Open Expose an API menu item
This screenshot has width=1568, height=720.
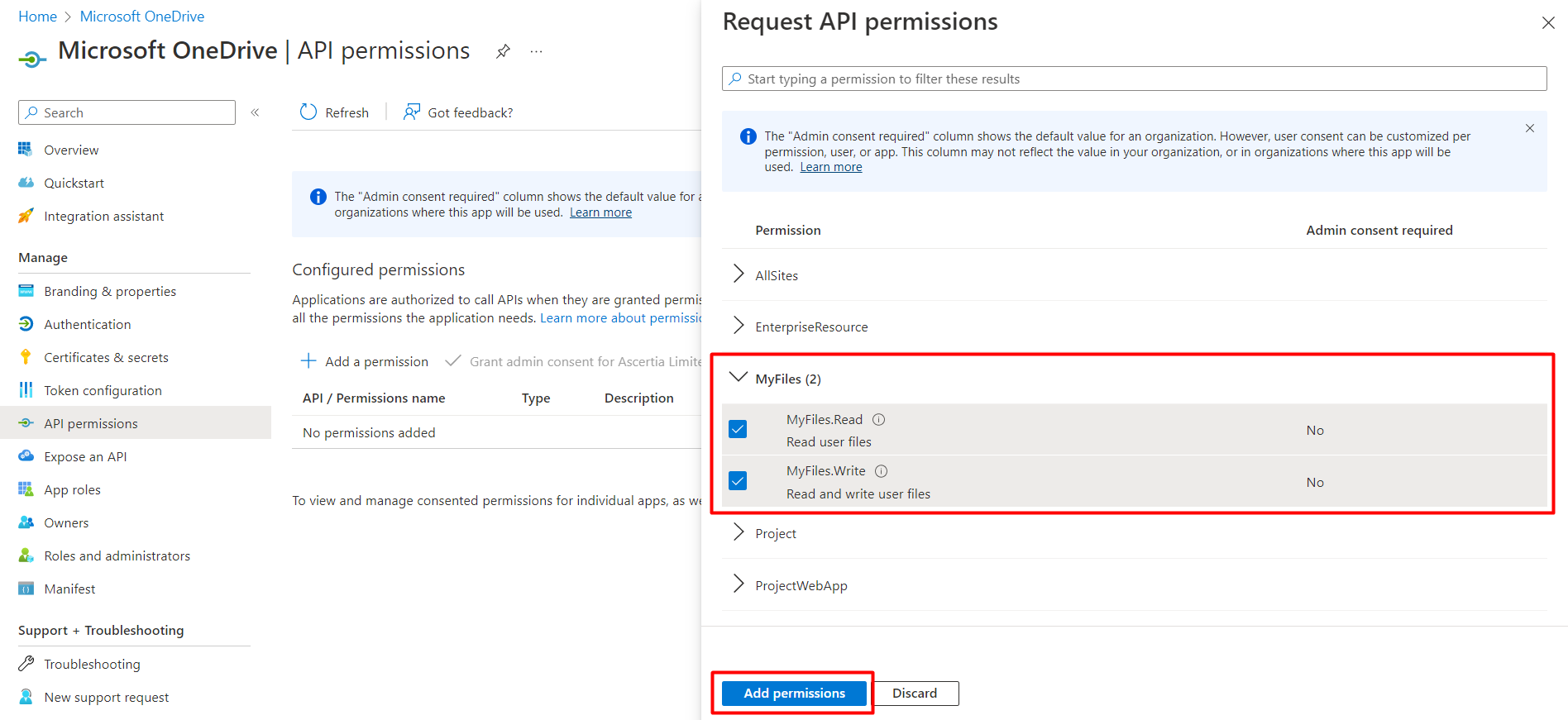[x=85, y=456]
